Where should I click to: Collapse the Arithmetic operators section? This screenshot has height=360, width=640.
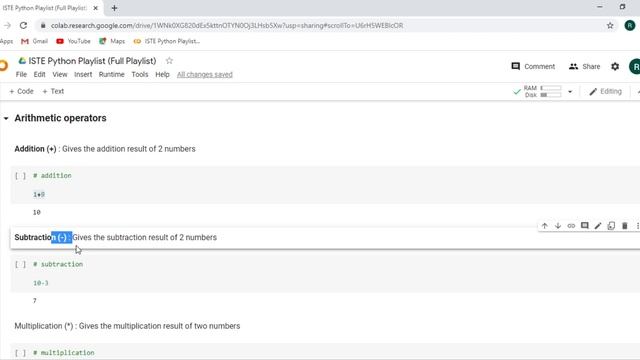pos(6,118)
